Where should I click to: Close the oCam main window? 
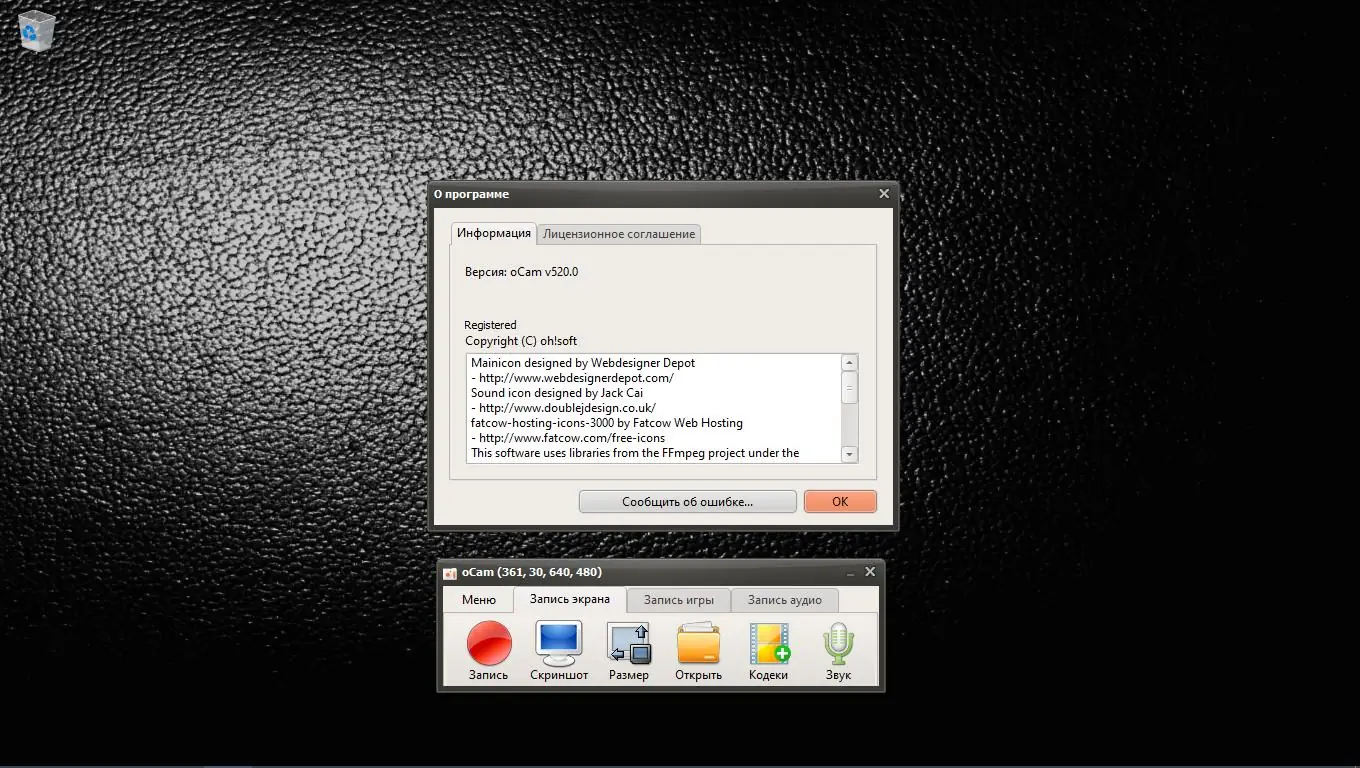click(x=870, y=572)
